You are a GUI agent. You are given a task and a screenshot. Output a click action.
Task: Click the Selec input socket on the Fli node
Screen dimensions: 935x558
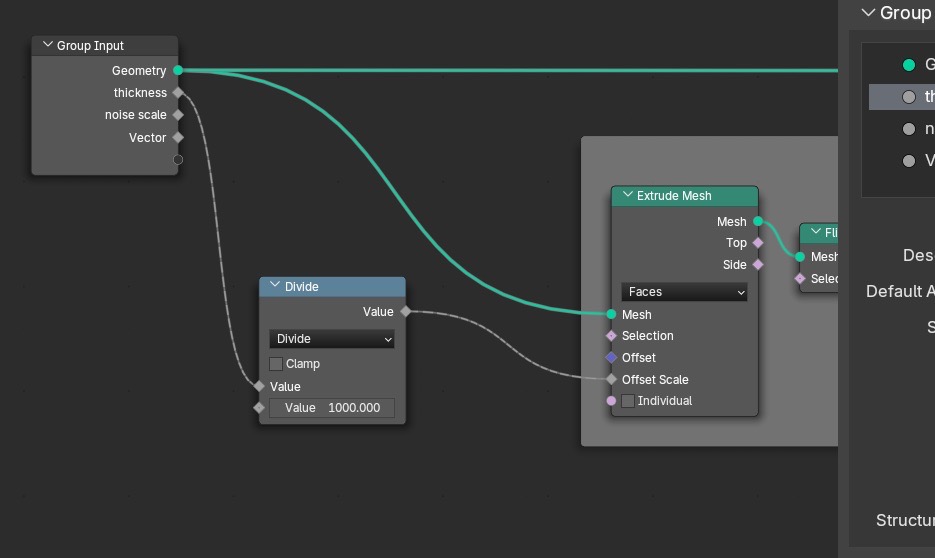pos(800,278)
